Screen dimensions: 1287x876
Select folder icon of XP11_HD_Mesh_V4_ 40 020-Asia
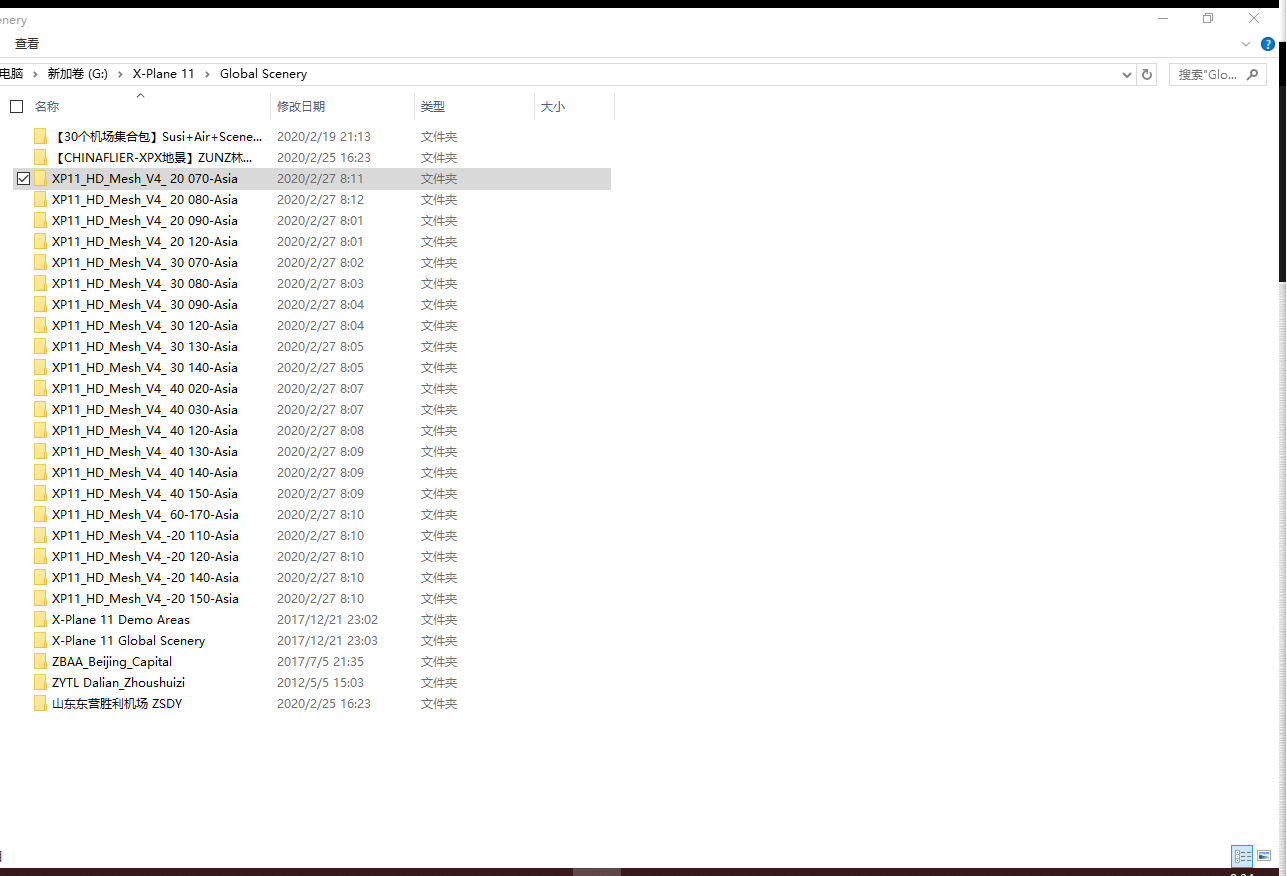click(40, 388)
